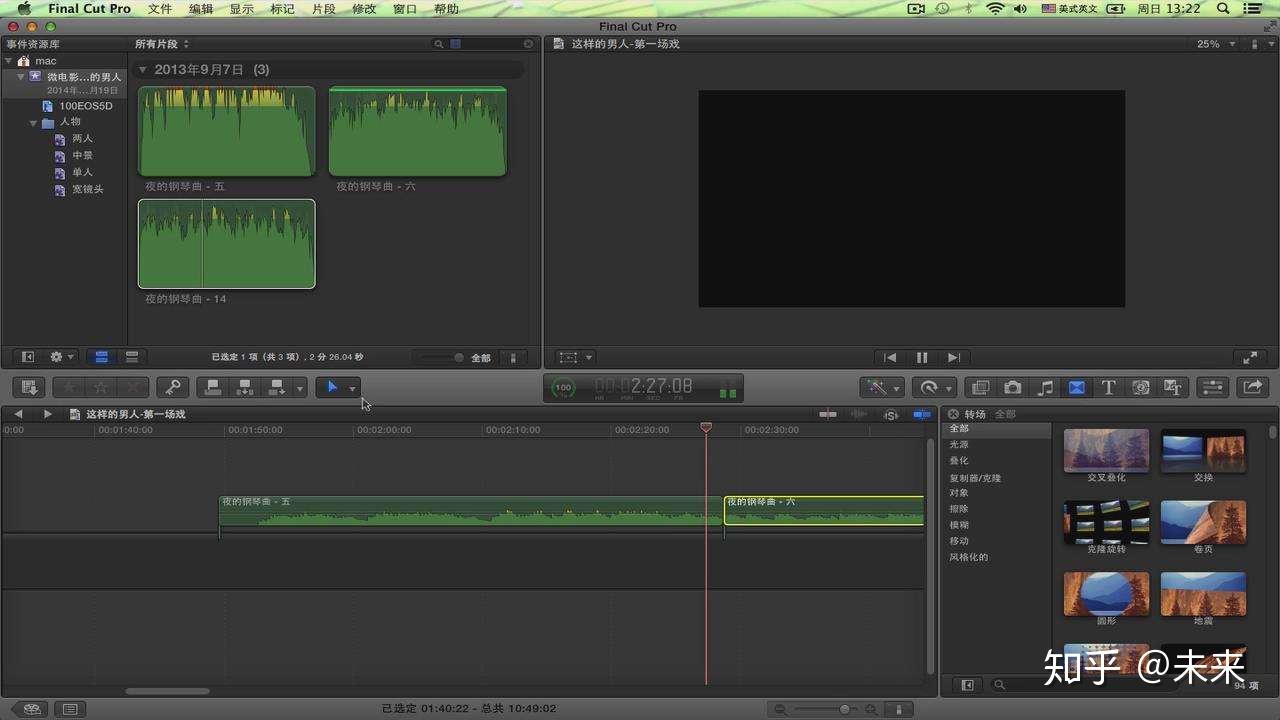This screenshot has width=1280, height=720.
Task: Connect clip to primary storyline
Action: click(x=212, y=387)
